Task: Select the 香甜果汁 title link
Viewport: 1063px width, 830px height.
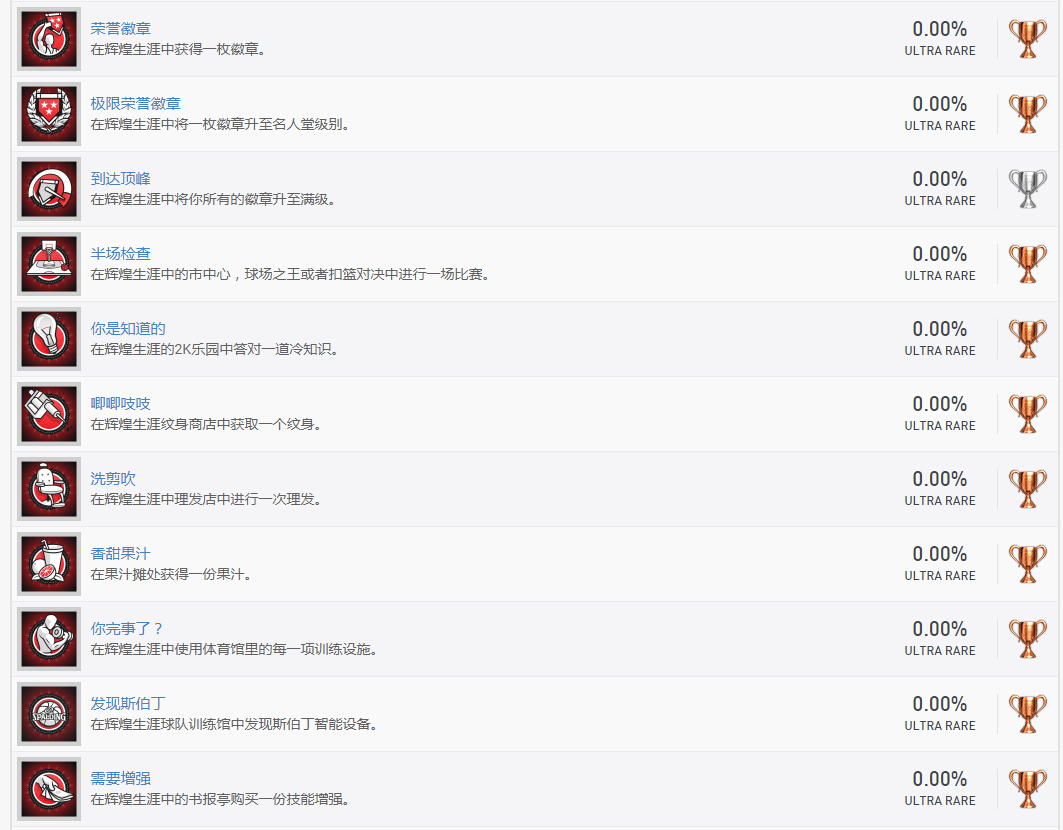Action: pos(121,554)
